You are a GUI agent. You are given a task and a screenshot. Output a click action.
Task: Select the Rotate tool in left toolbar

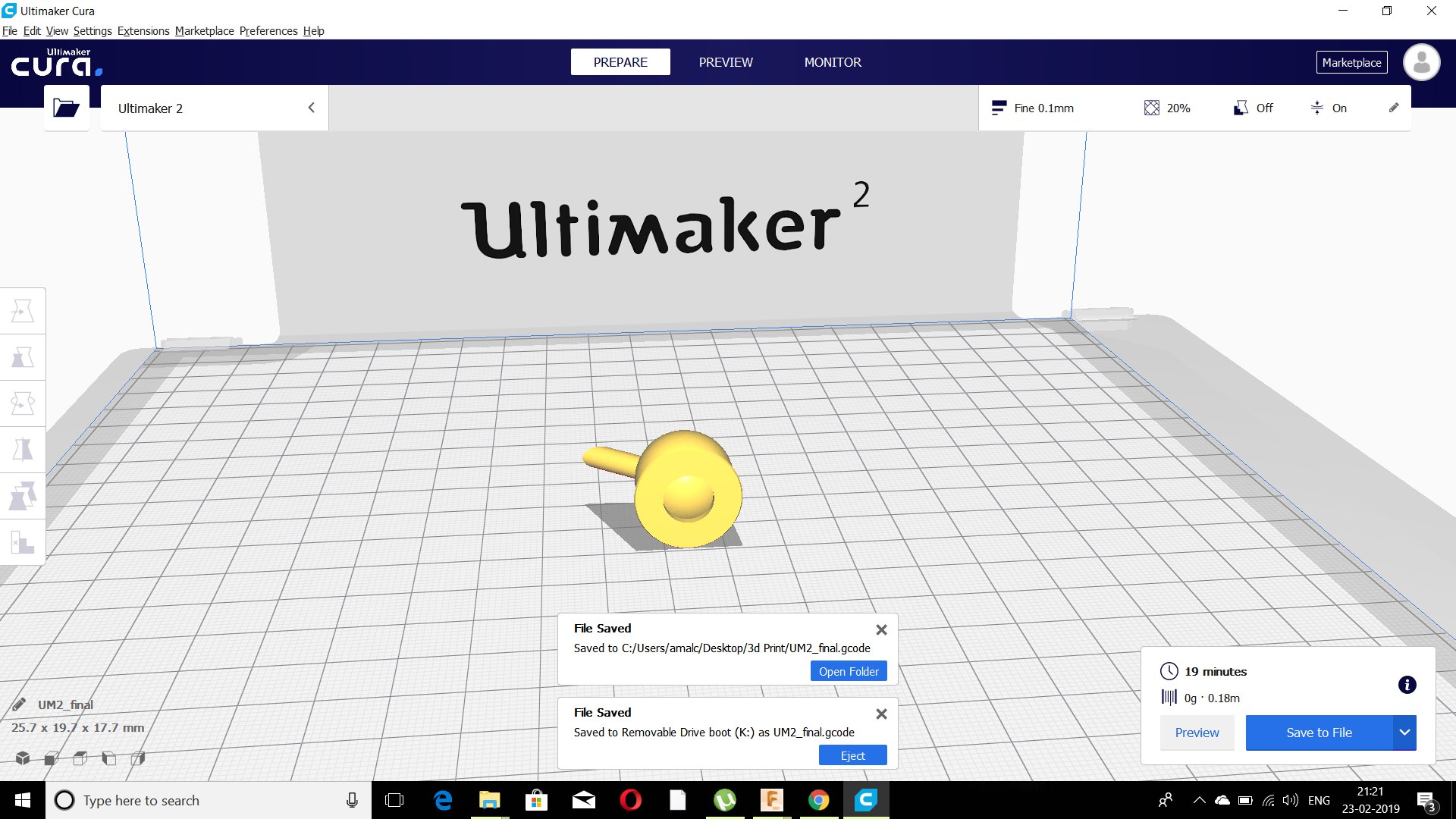[x=23, y=403]
